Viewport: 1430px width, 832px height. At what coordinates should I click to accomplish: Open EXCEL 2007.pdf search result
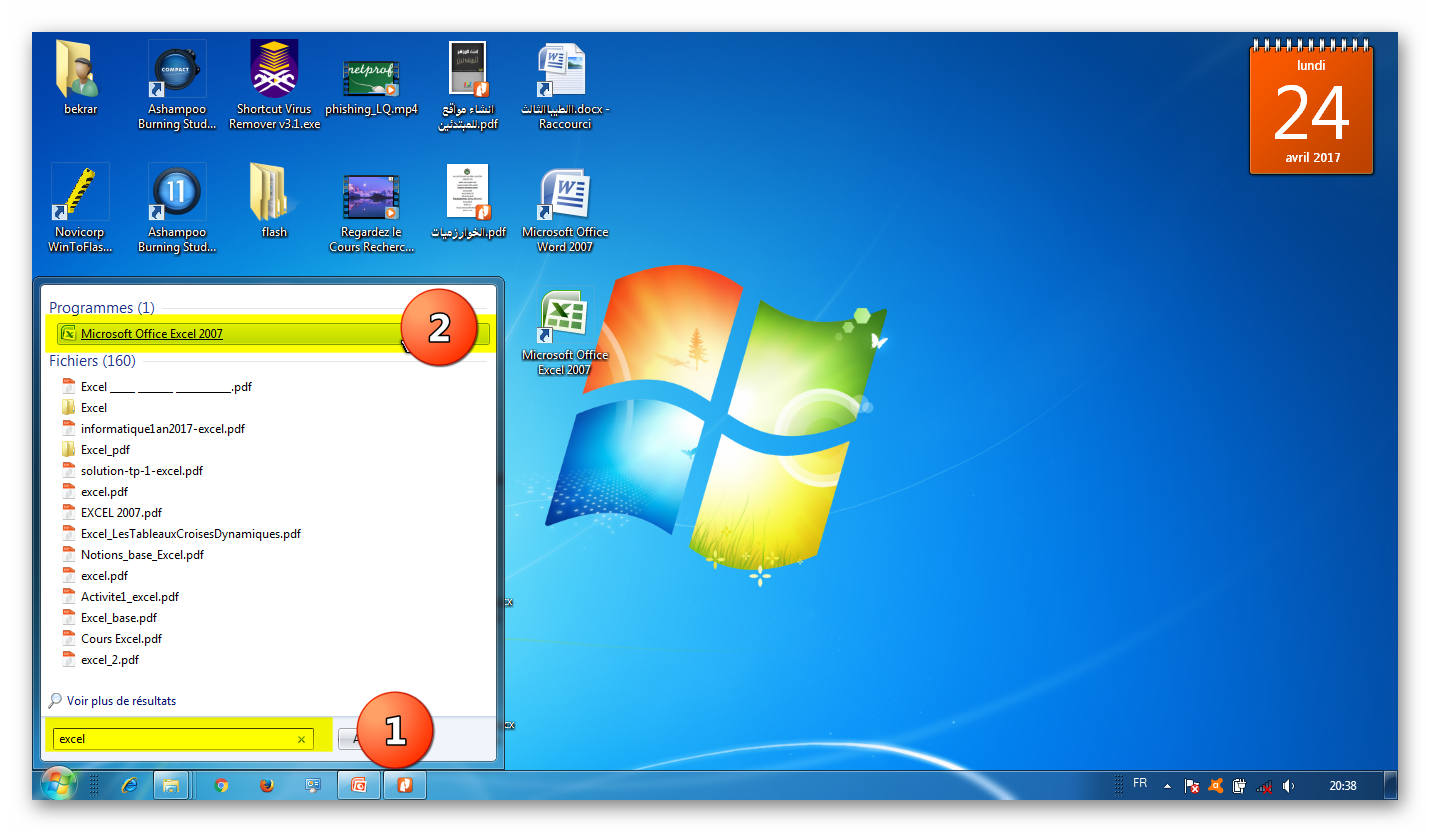tap(111, 513)
